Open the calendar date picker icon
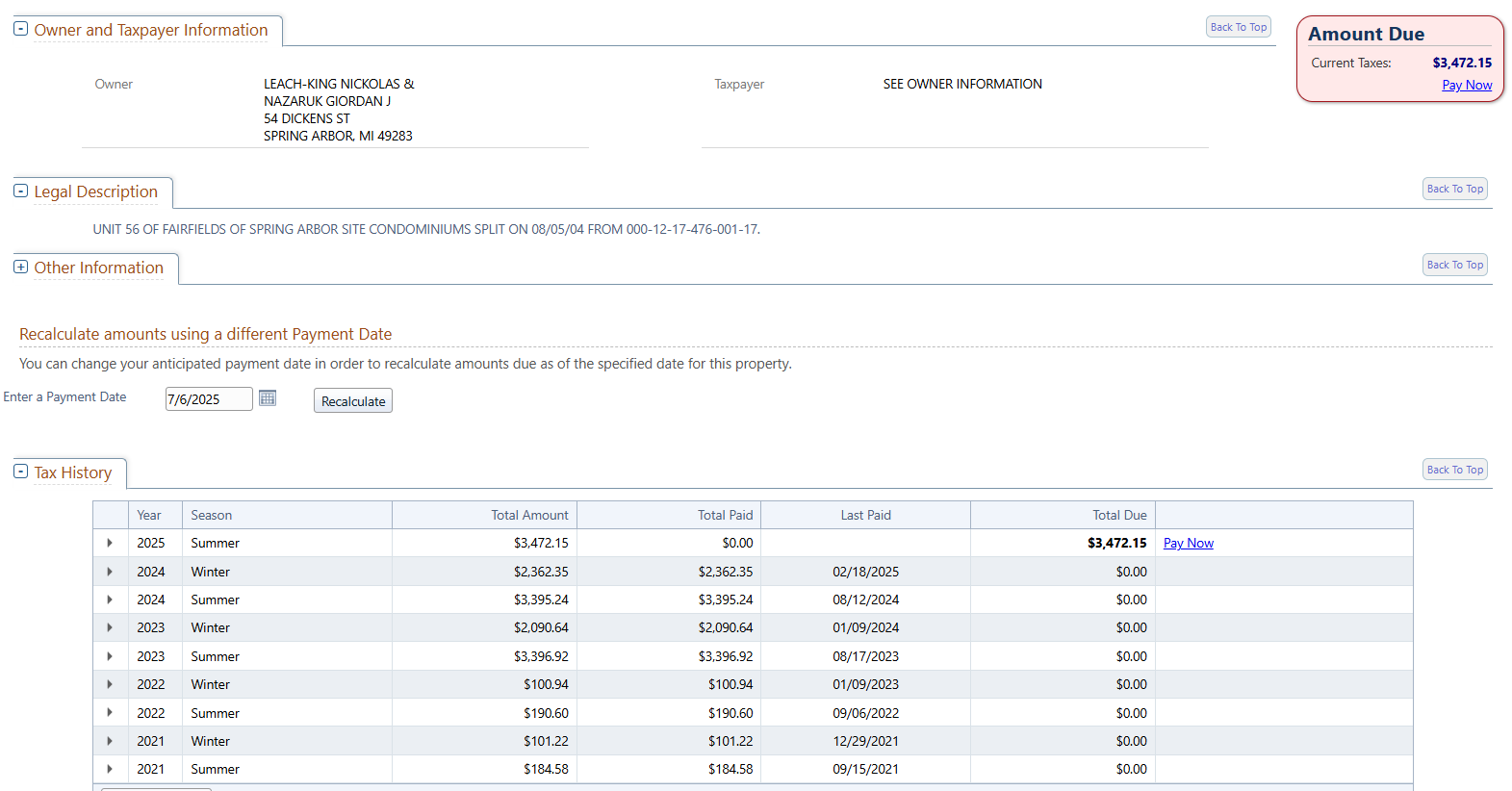Viewport: 1512px width, 791px height. (268, 398)
